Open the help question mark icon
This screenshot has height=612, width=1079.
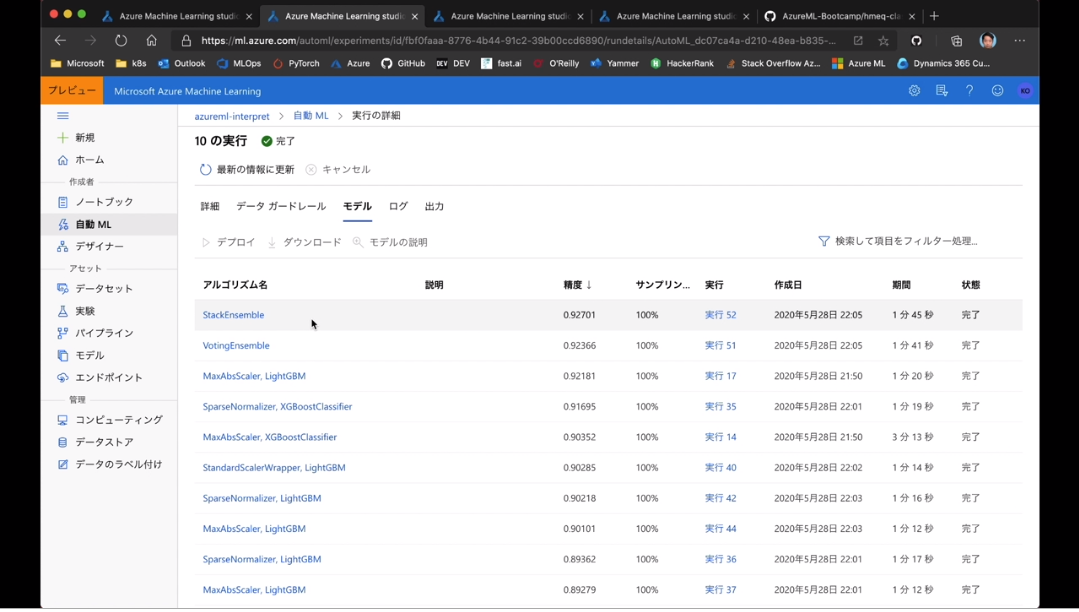pyautogui.click(x=969, y=91)
